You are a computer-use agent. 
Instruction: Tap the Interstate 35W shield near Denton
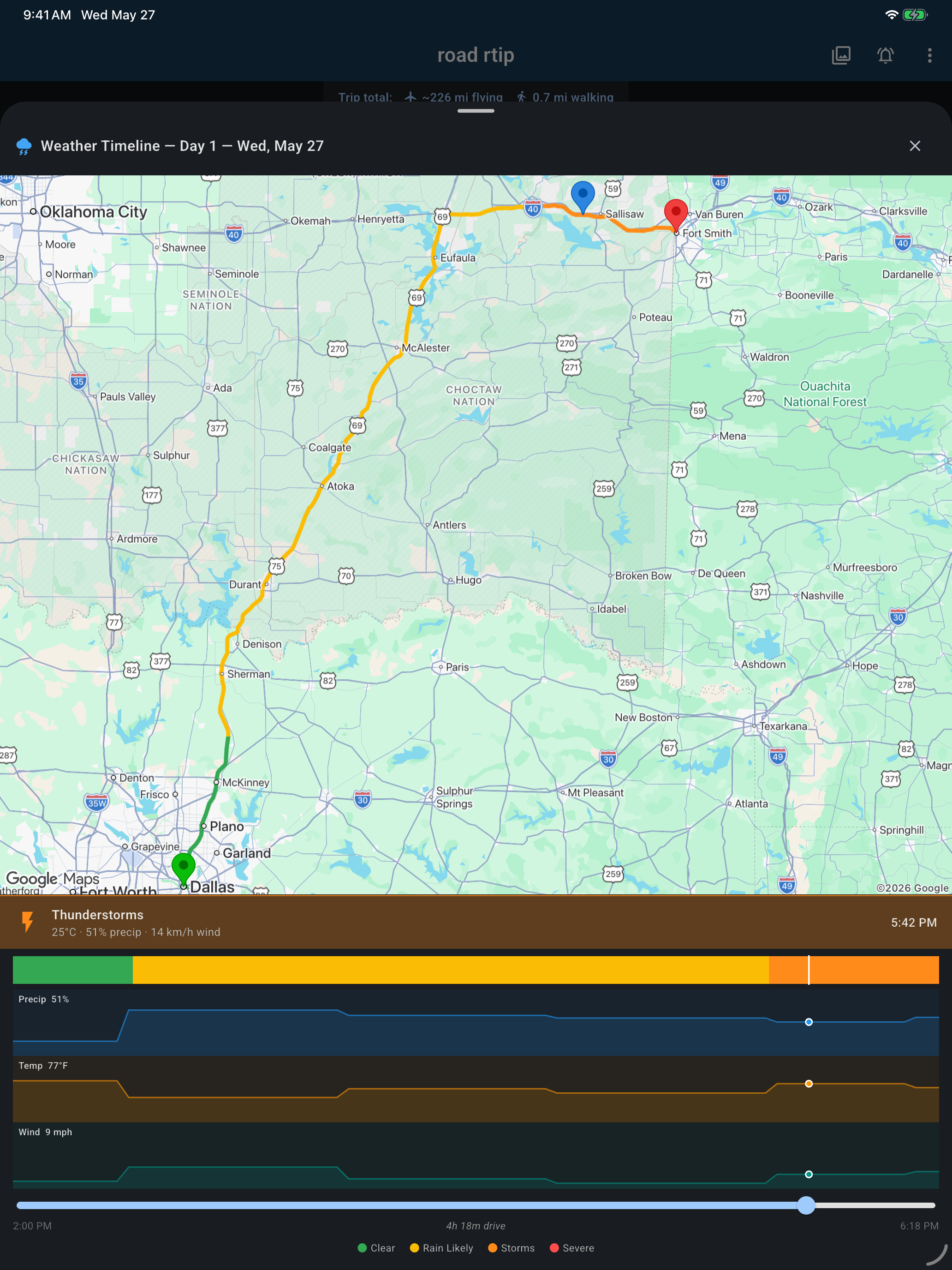click(x=96, y=803)
